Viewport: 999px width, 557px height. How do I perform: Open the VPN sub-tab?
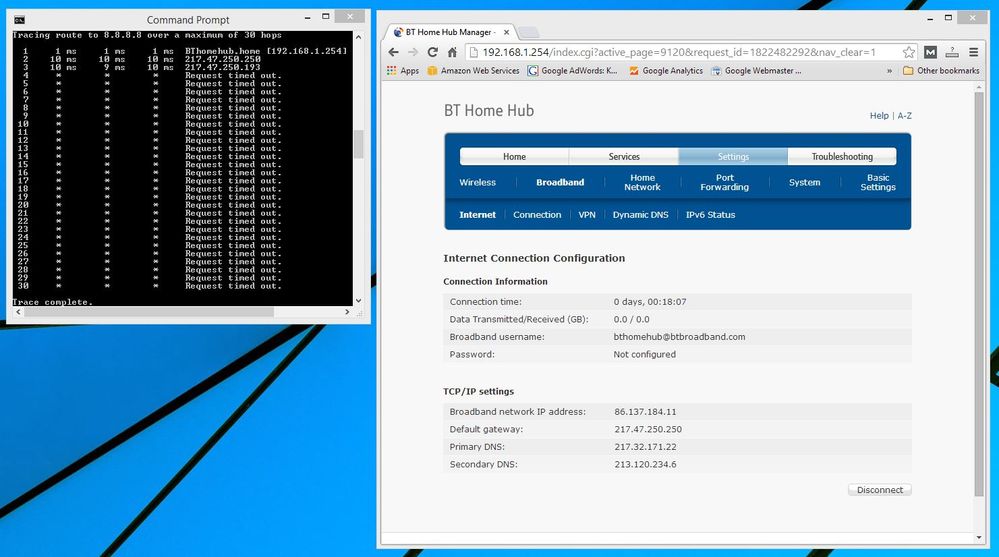point(587,215)
